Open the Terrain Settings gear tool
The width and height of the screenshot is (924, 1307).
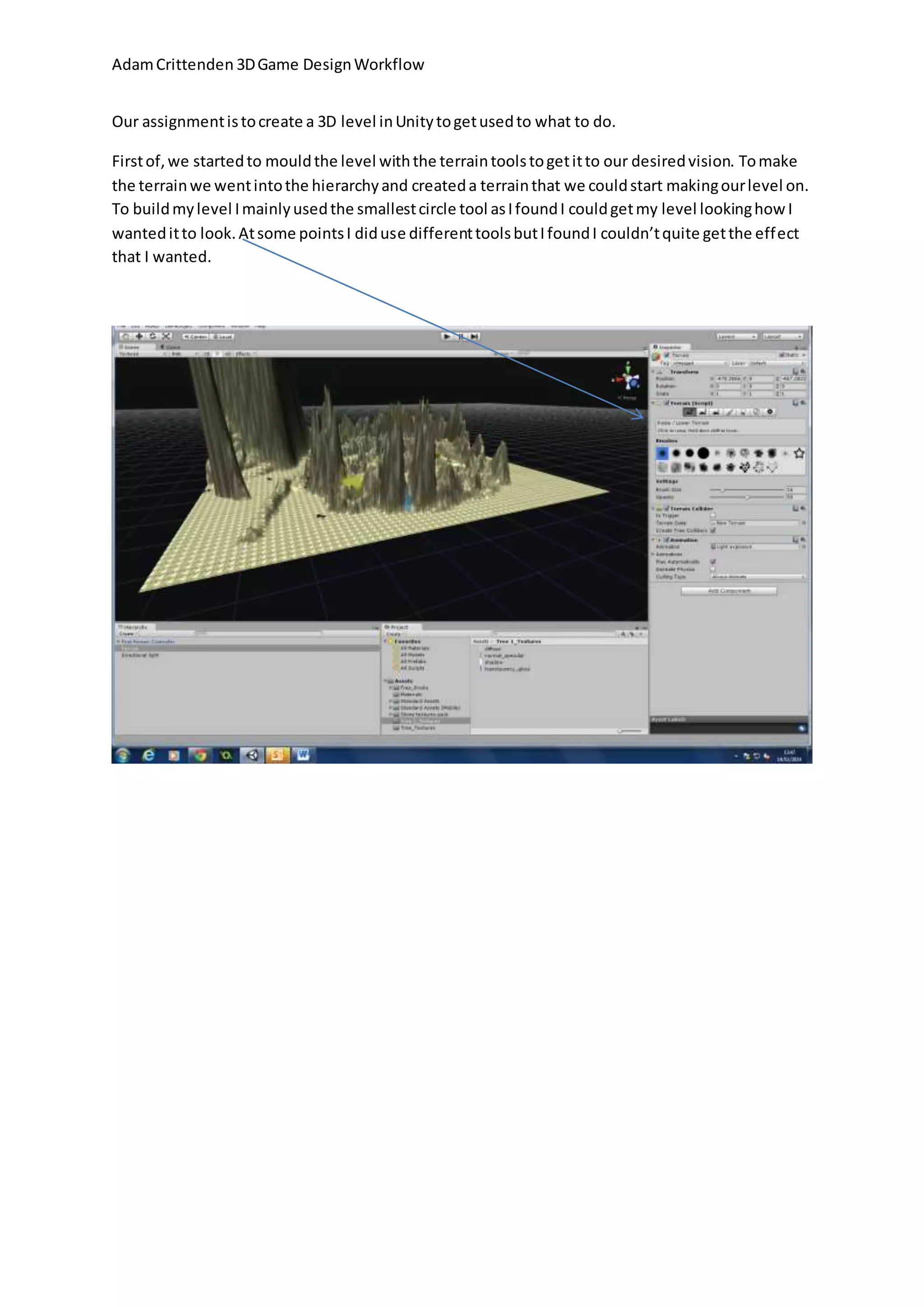[770, 412]
